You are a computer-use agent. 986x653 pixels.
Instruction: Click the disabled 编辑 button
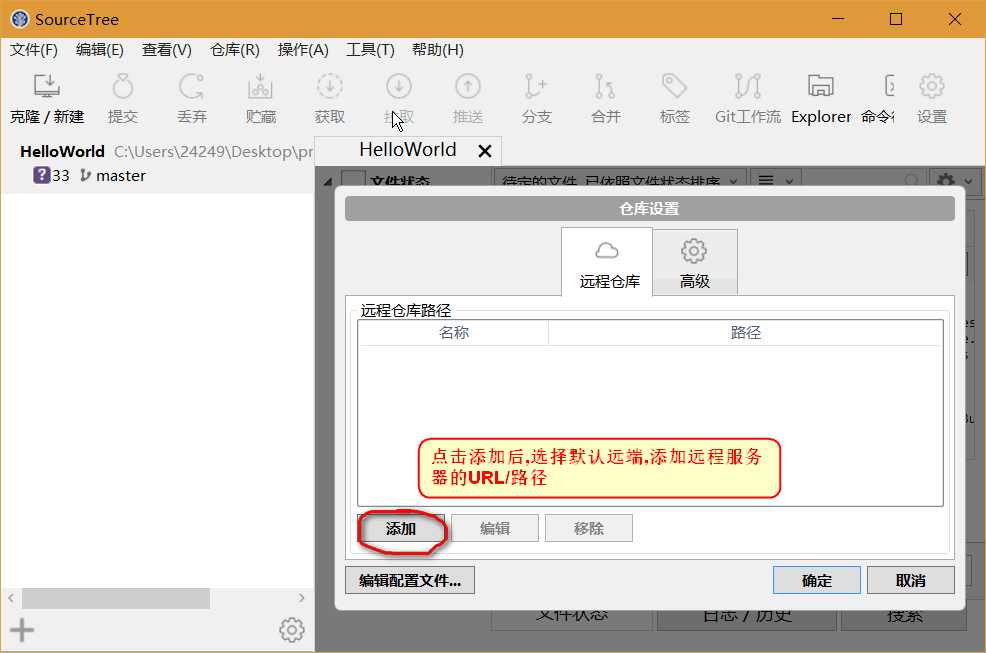pyautogui.click(x=495, y=528)
